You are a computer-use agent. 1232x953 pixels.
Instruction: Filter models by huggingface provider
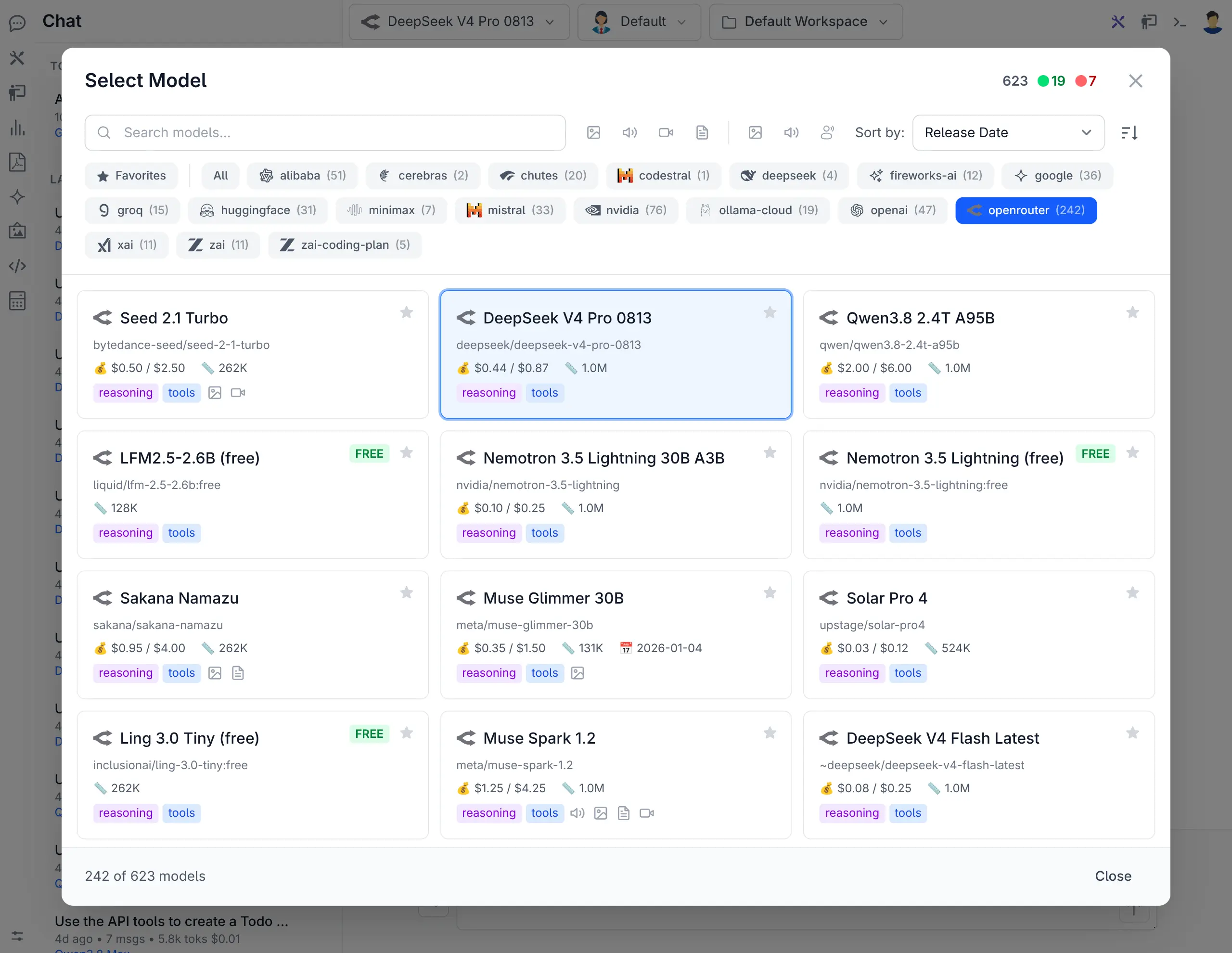[x=258, y=210]
